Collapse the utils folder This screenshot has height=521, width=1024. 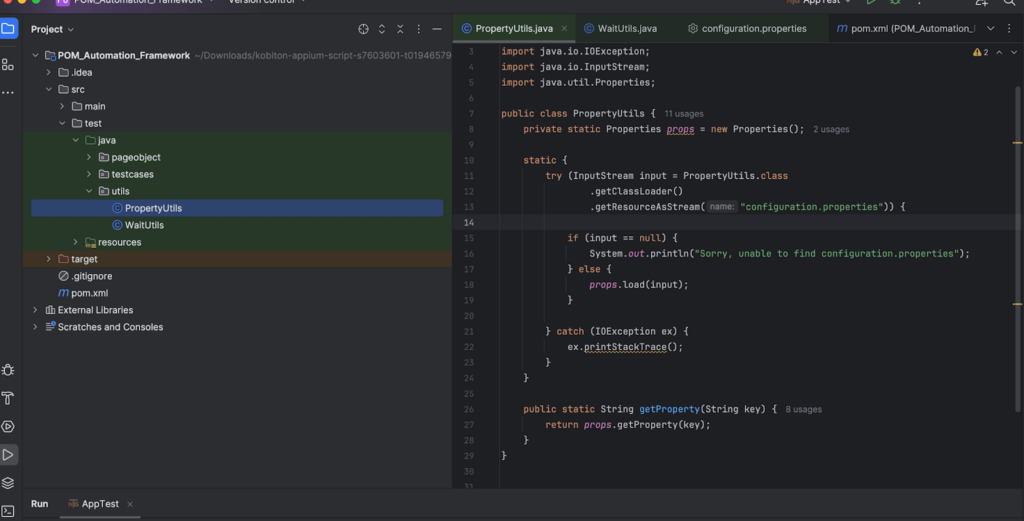[x=89, y=191]
